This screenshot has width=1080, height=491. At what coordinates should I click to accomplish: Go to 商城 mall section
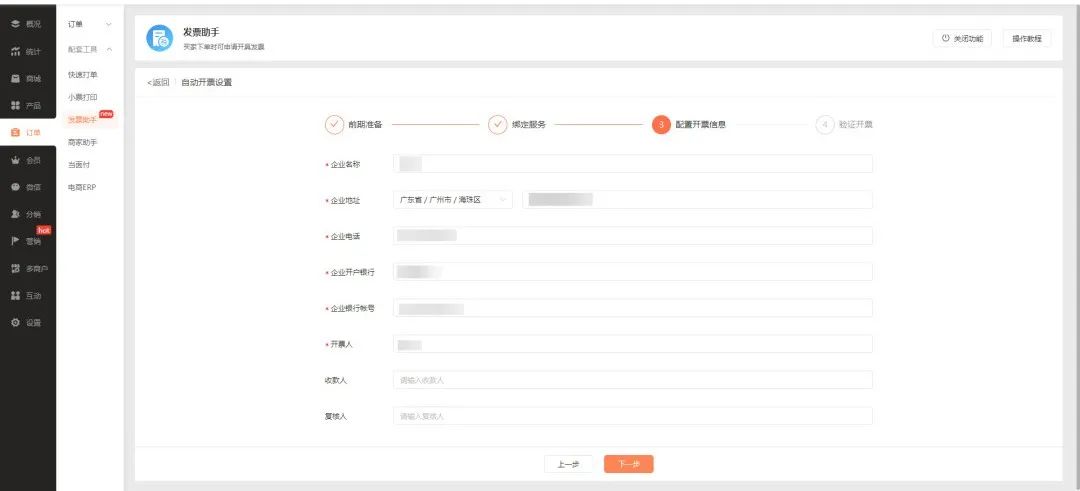(x=26, y=78)
